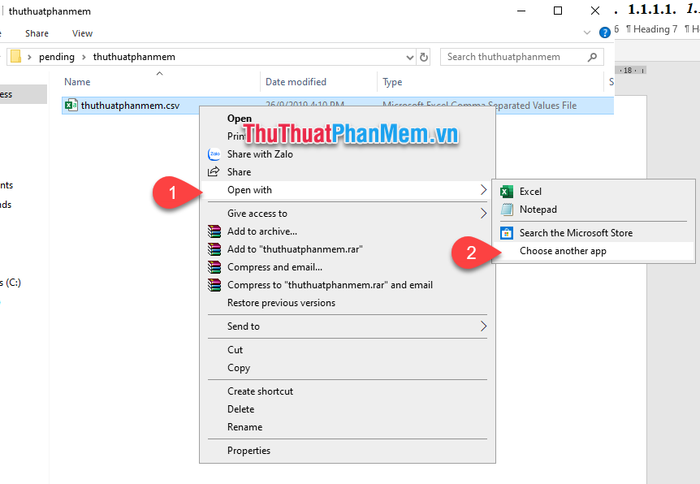Expand the Send to submenu arrow
Image resolution: width=700 pixels, height=484 pixels.
pyautogui.click(x=484, y=326)
